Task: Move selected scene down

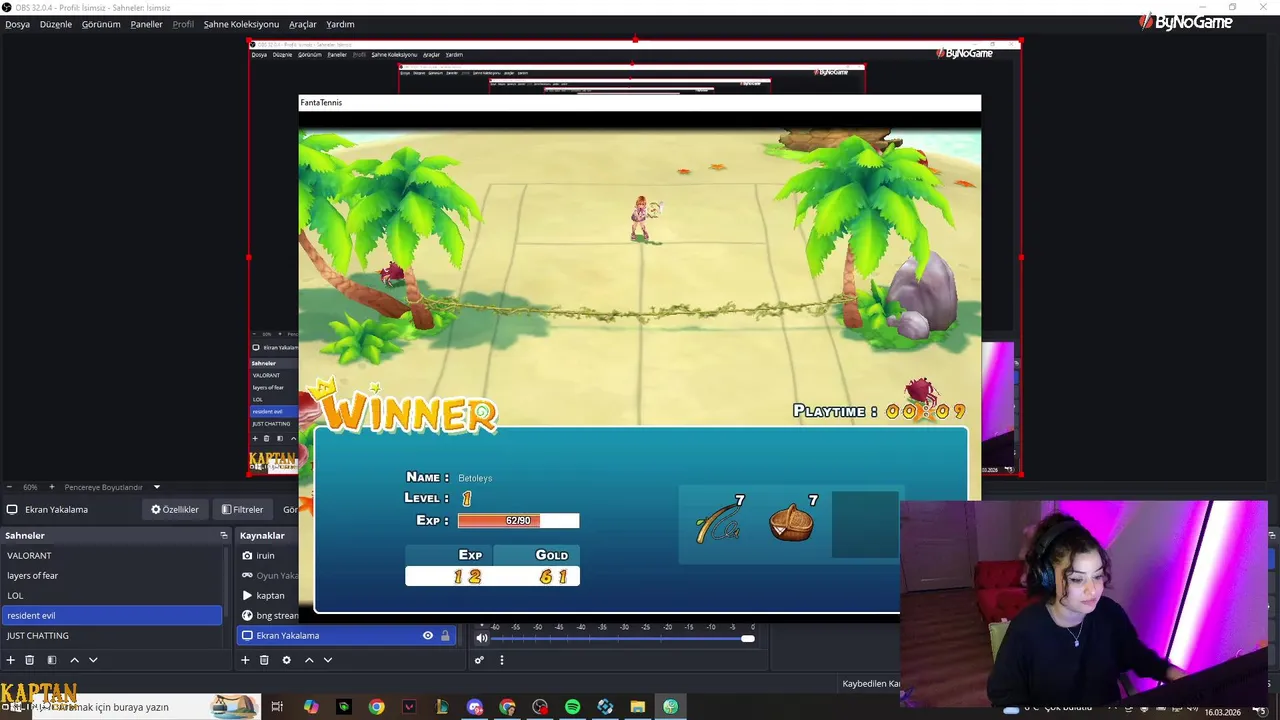Action: point(93,660)
